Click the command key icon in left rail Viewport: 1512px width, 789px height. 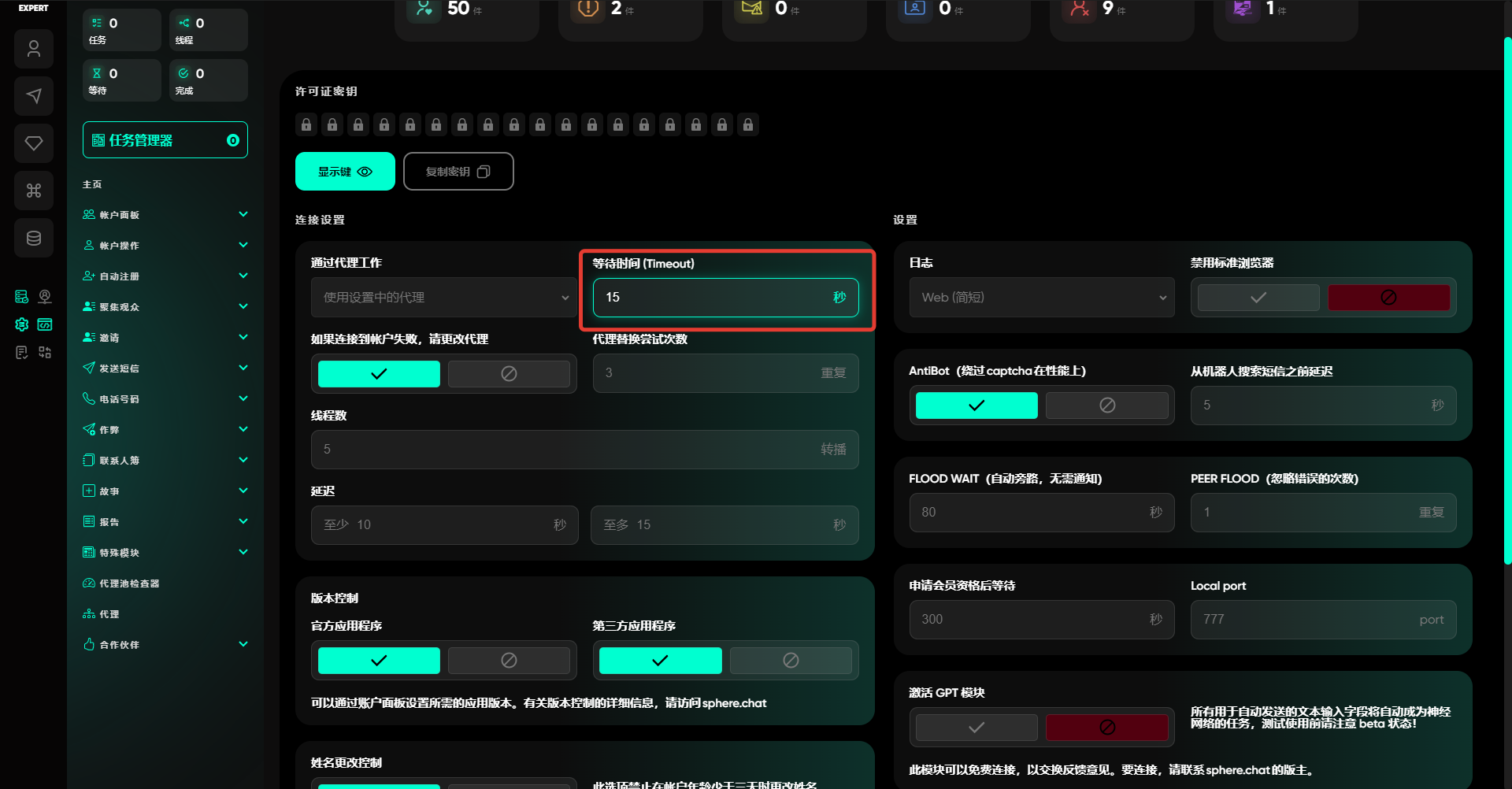point(34,191)
